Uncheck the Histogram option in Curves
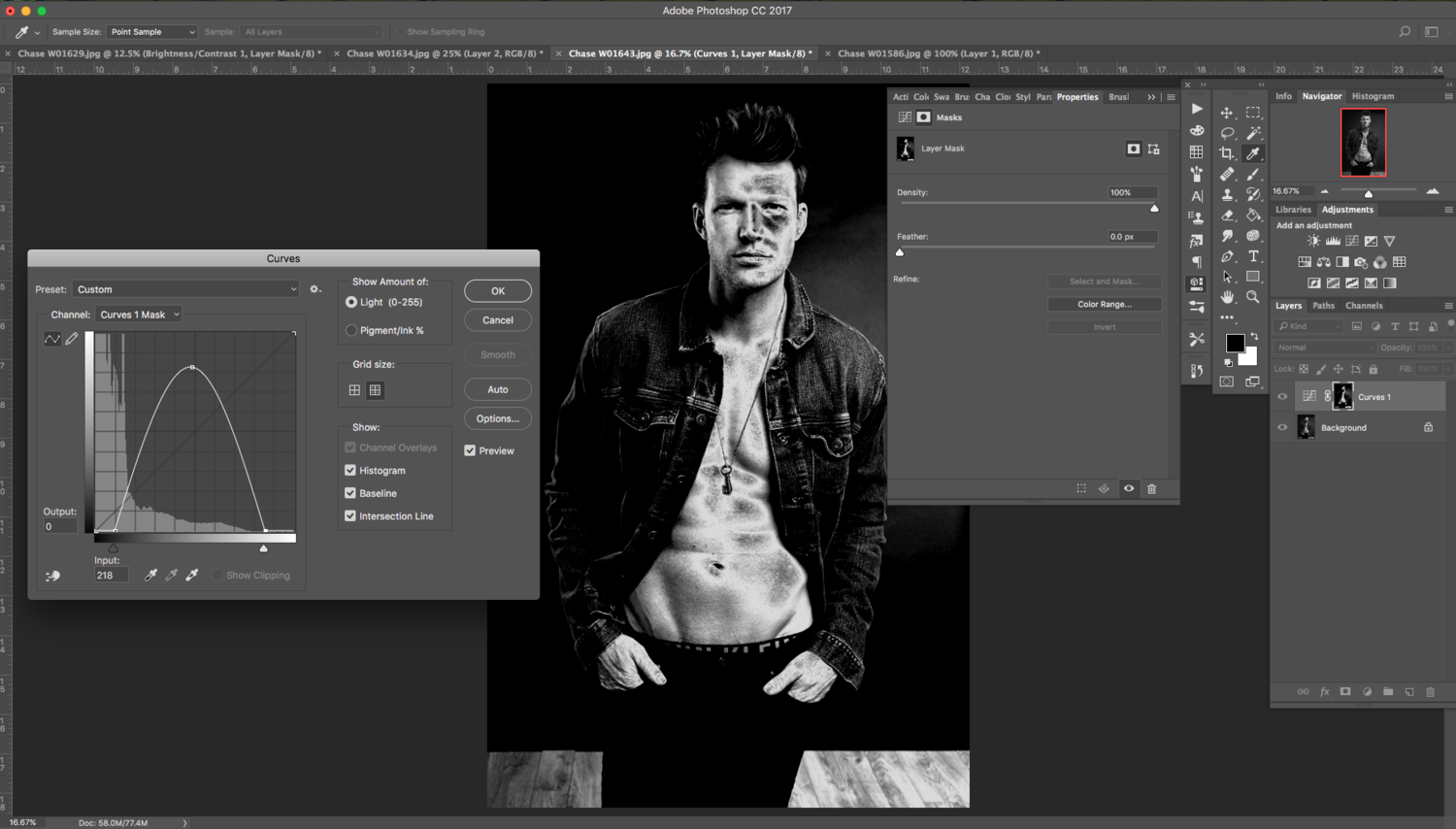The height and width of the screenshot is (829, 1456). click(349, 470)
